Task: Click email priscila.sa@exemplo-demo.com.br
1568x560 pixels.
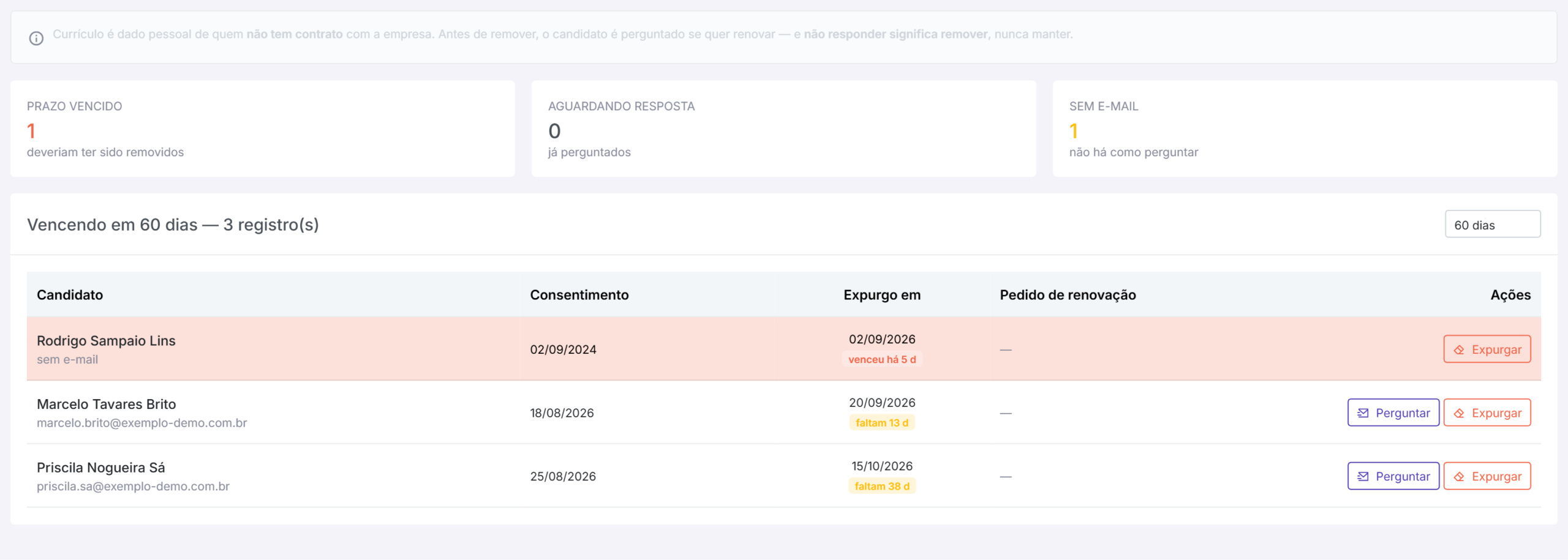Action: [x=133, y=487]
